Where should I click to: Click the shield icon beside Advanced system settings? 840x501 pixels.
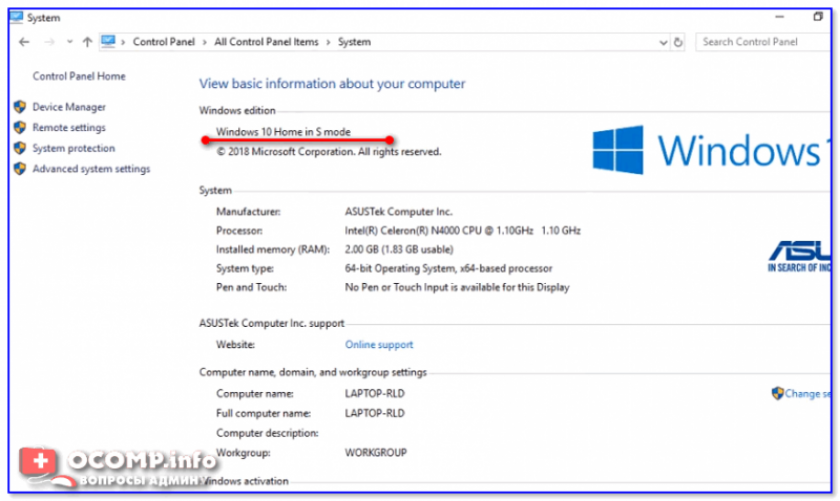(x=20, y=168)
